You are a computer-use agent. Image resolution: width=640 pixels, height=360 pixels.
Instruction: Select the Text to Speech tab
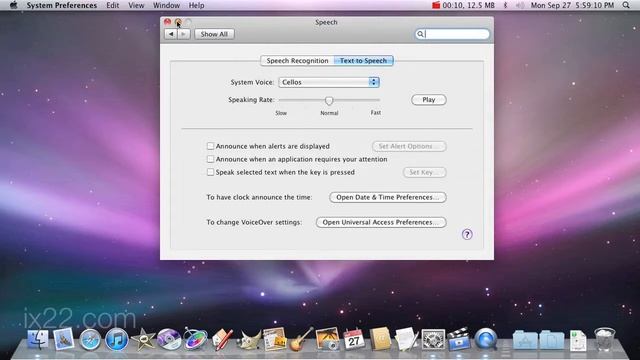click(x=363, y=60)
